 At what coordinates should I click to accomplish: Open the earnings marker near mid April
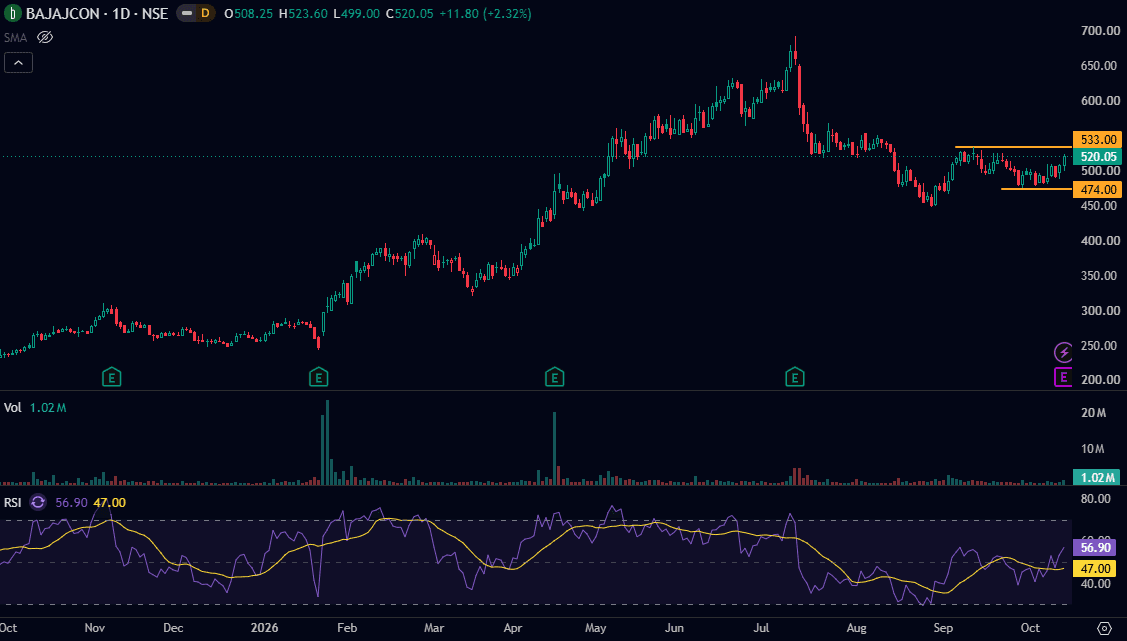coord(554,377)
